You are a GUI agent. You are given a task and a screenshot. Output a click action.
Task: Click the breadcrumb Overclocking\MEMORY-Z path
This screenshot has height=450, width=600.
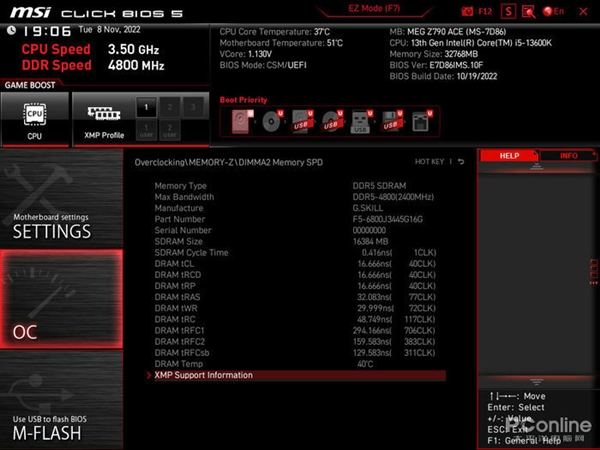tap(228, 162)
